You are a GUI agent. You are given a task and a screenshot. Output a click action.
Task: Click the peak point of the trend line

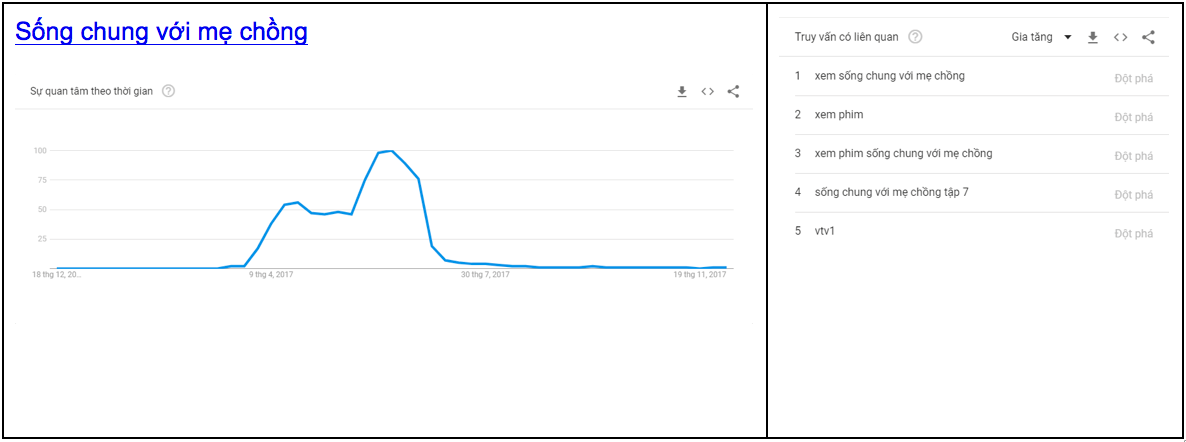point(391,151)
